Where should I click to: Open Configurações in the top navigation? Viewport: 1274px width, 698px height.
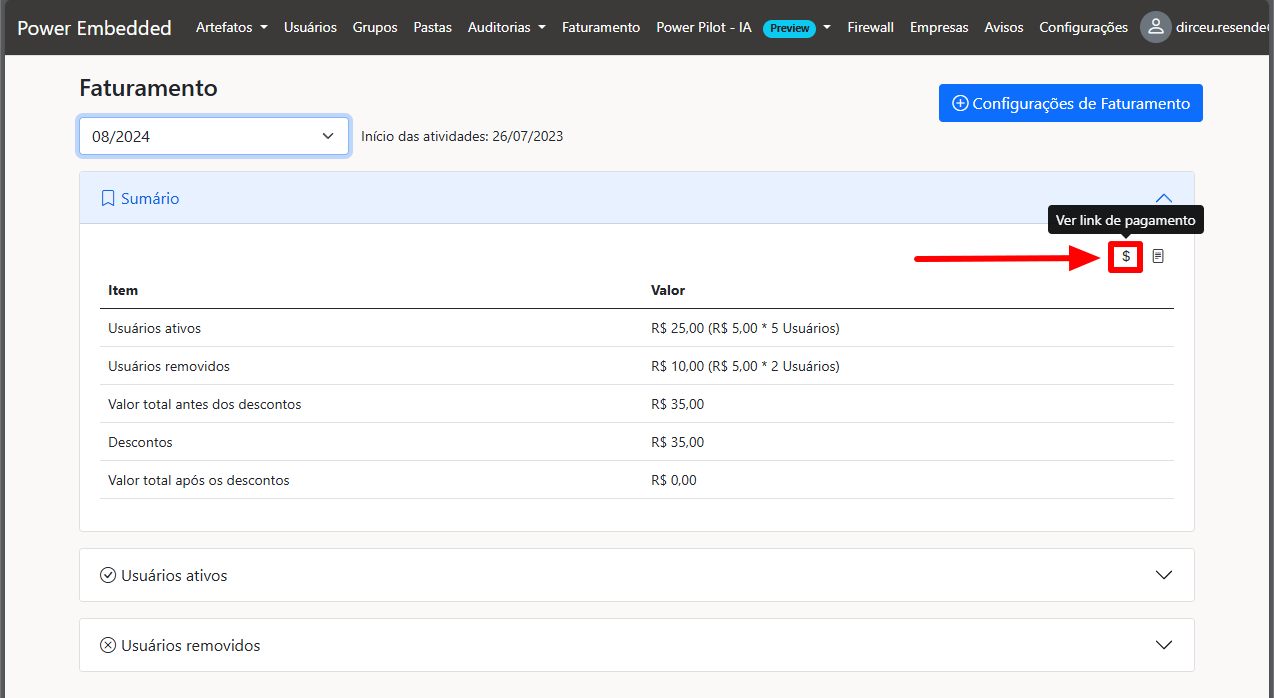point(1083,27)
